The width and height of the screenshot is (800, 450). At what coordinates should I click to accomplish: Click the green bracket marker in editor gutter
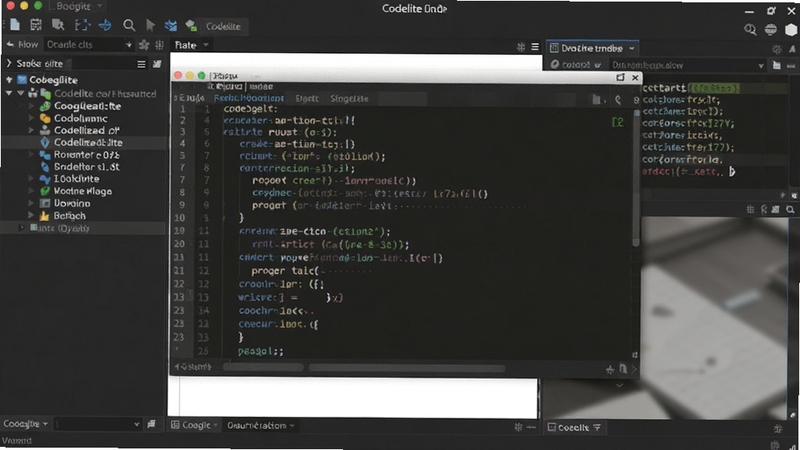click(617, 122)
